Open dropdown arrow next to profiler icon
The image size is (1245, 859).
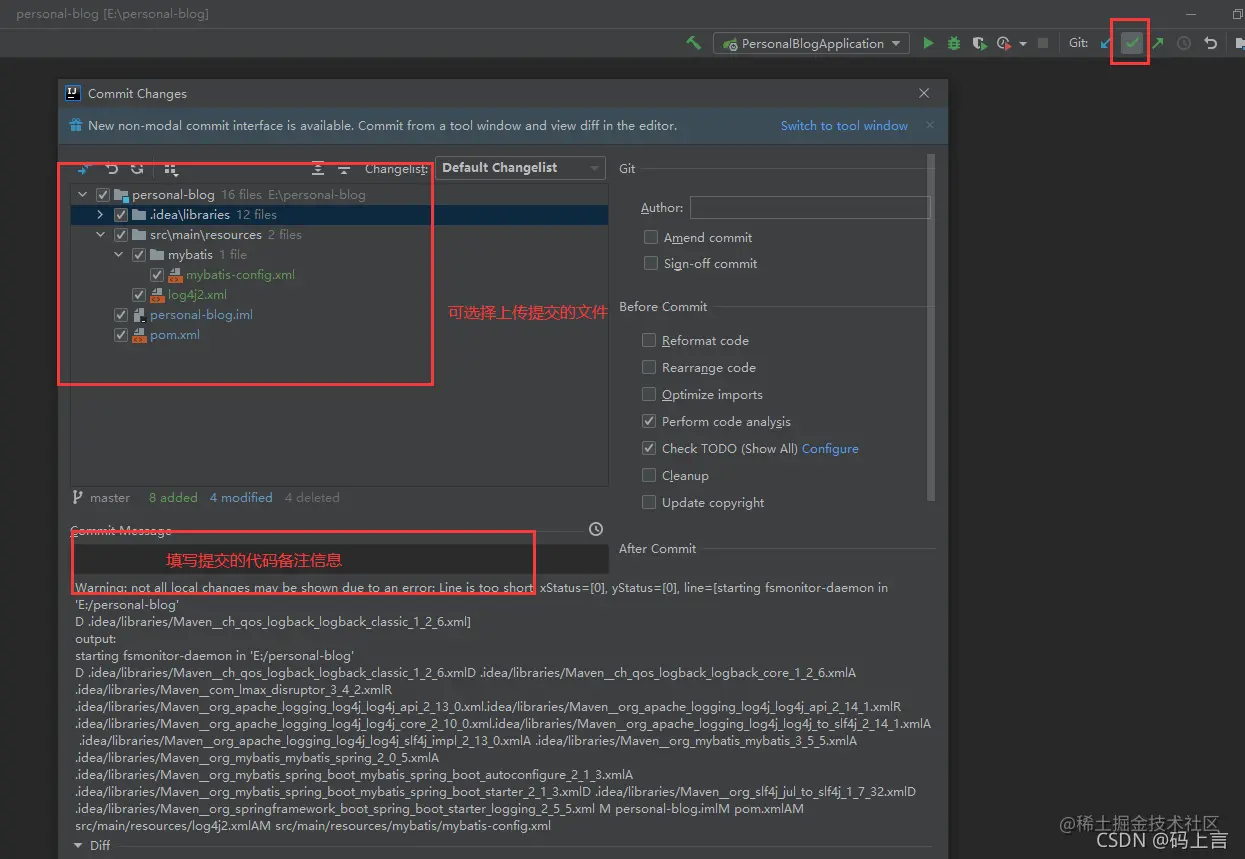[x=1023, y=44]
